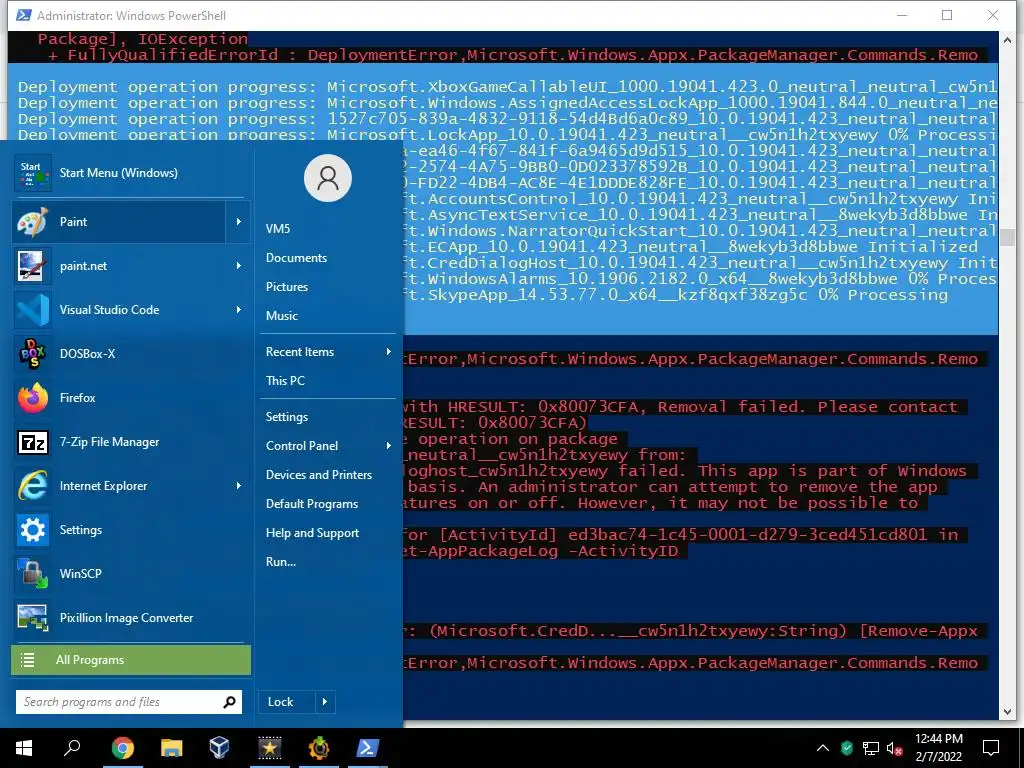This screenshot has height=768, width=1024.
Task: Launch 7-Zip File Manager
Action: [131, 441]
